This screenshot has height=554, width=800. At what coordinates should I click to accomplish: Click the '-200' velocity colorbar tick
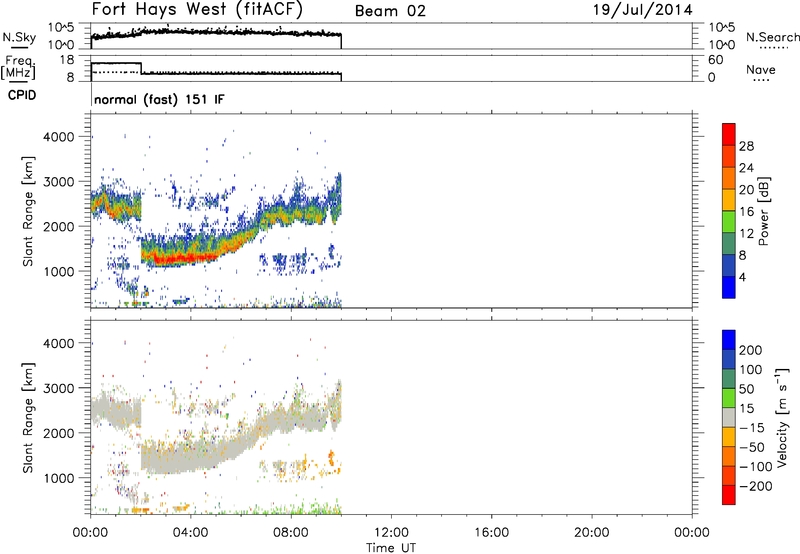coord(755,486)
